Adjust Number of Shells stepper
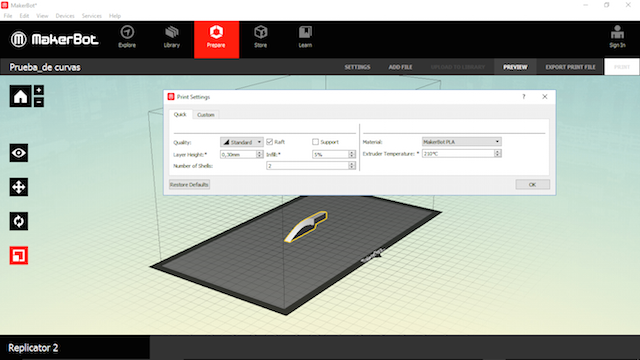The width and height of the screenshot is (640, 360). [x=352, y=166]
